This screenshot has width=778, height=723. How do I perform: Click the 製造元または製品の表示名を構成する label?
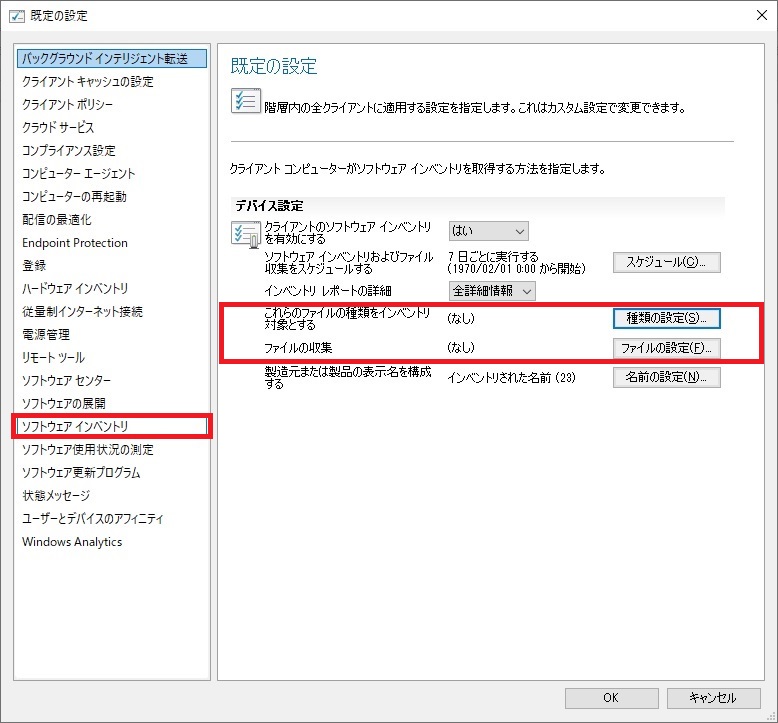tap(348, 377)
